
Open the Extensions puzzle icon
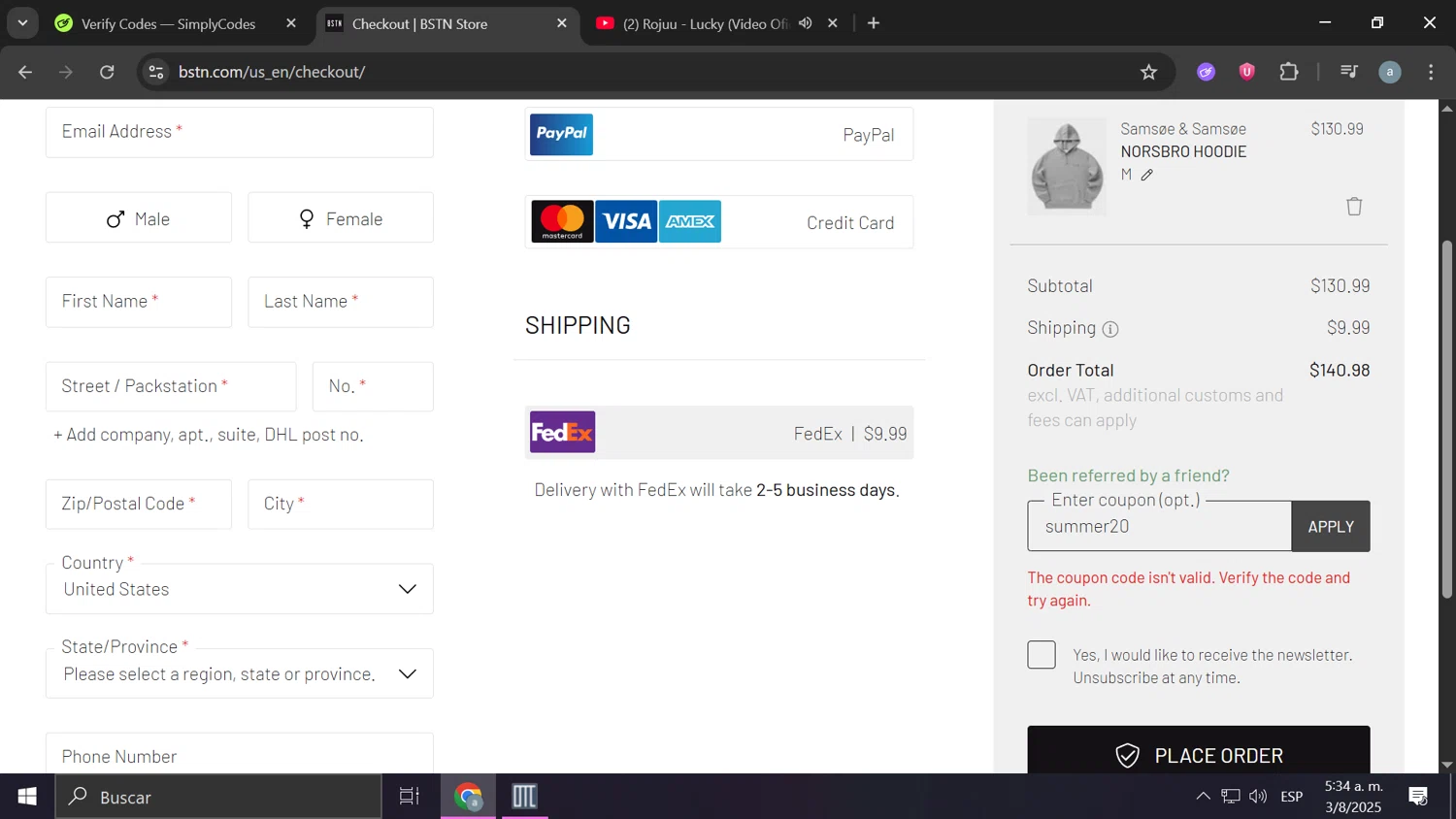click(x=1289, y=72)
